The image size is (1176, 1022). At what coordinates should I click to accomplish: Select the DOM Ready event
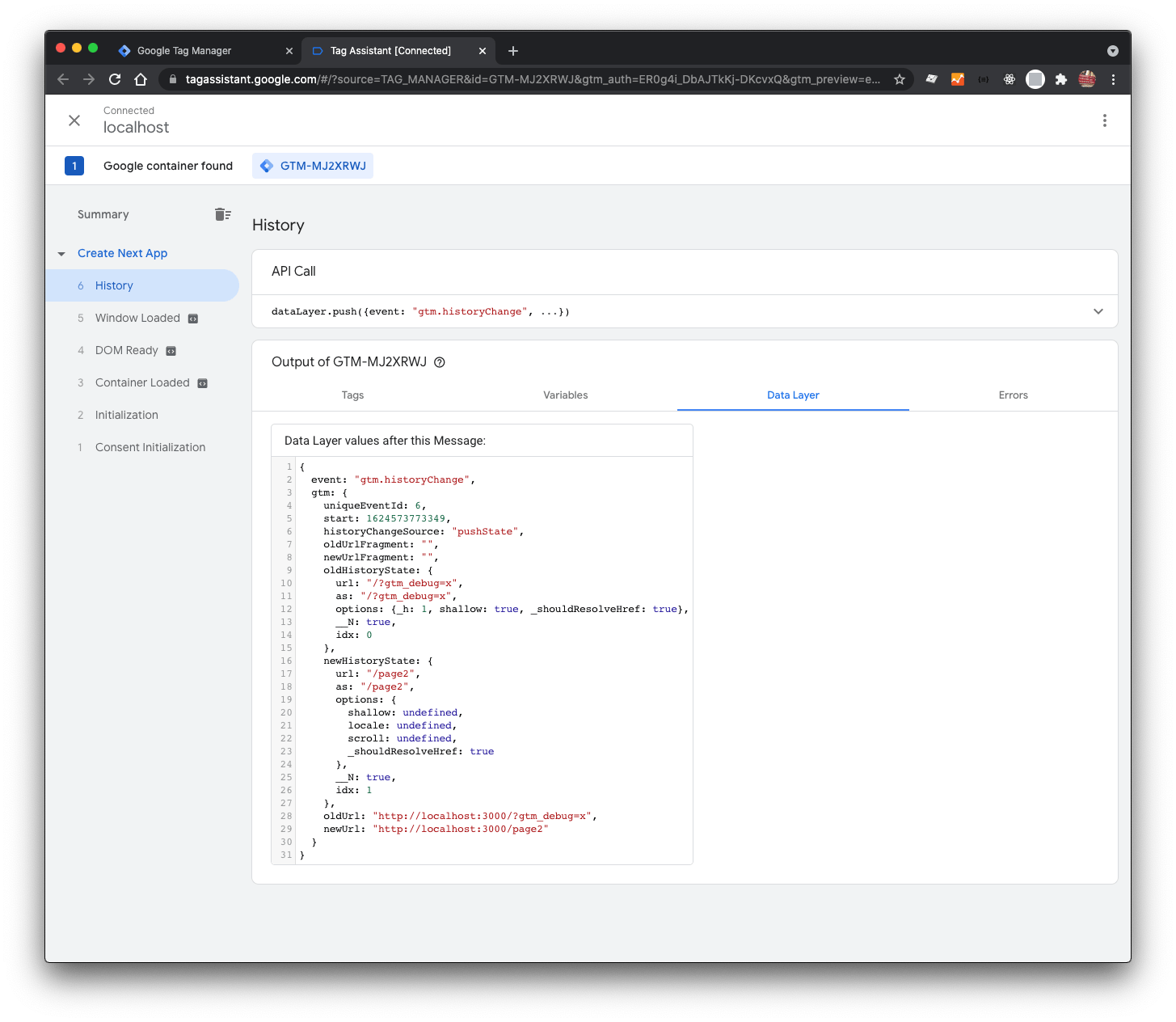(x=127, y=350)
